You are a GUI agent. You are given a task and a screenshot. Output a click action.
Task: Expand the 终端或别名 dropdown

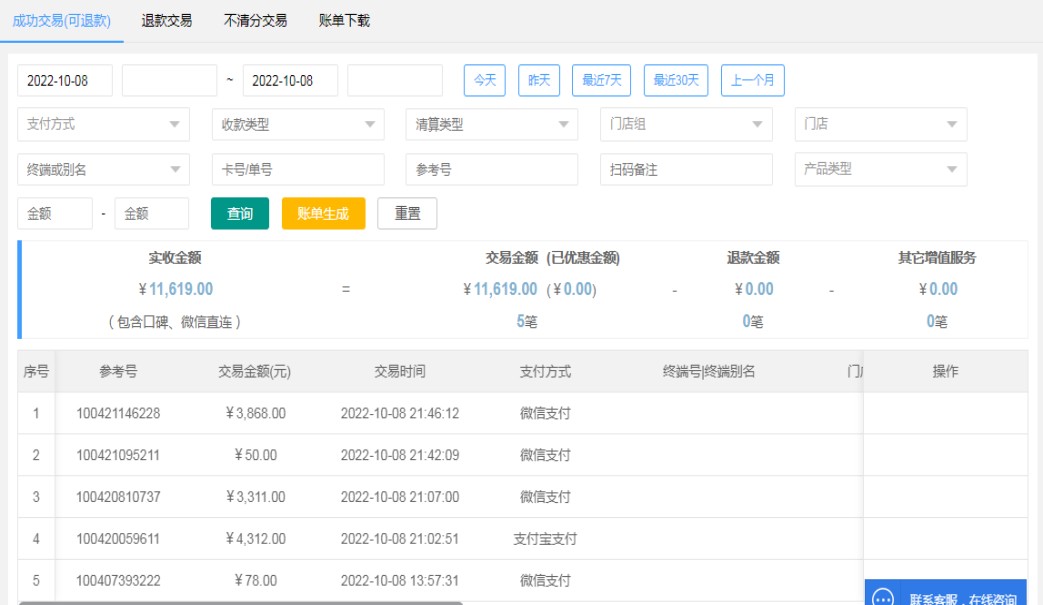point(103,170)
